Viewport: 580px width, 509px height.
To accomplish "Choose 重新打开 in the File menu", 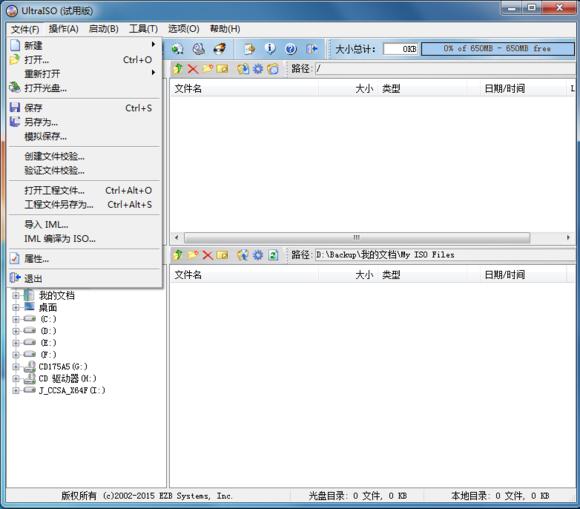I will tap(84, 74).
